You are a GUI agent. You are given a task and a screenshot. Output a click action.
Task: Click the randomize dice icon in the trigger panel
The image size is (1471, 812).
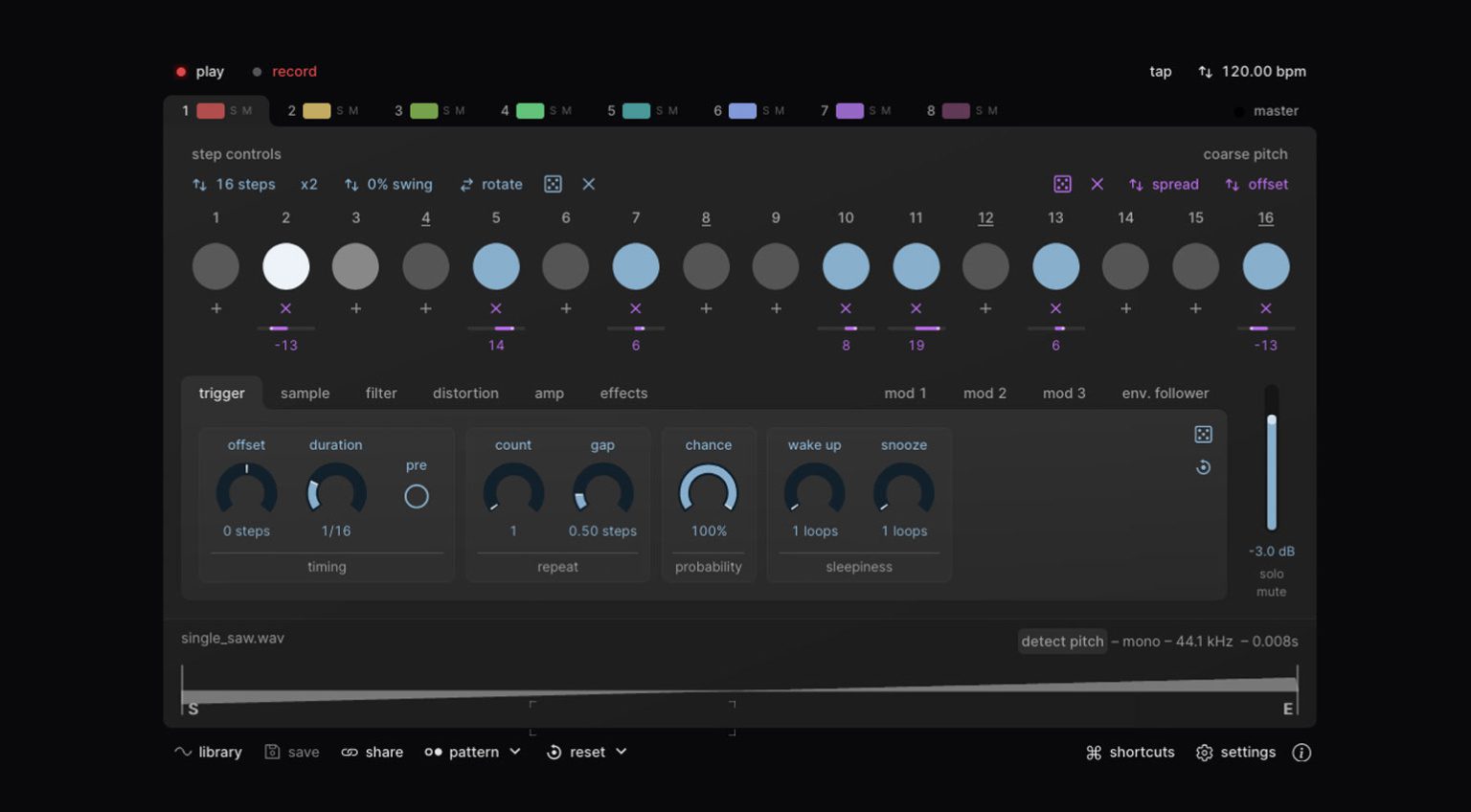pyautogui.click(x=1204, y=434)
